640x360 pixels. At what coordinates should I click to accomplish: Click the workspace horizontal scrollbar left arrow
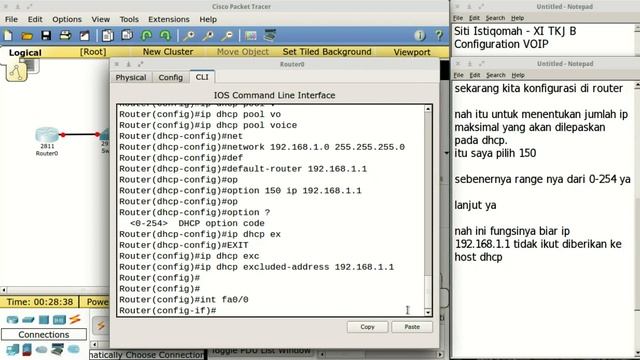coord(4,290)
